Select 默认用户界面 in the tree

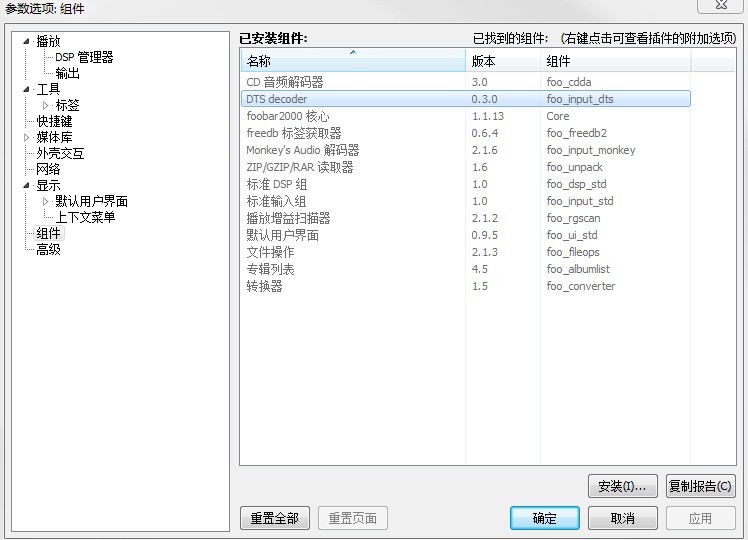point(91,201)
